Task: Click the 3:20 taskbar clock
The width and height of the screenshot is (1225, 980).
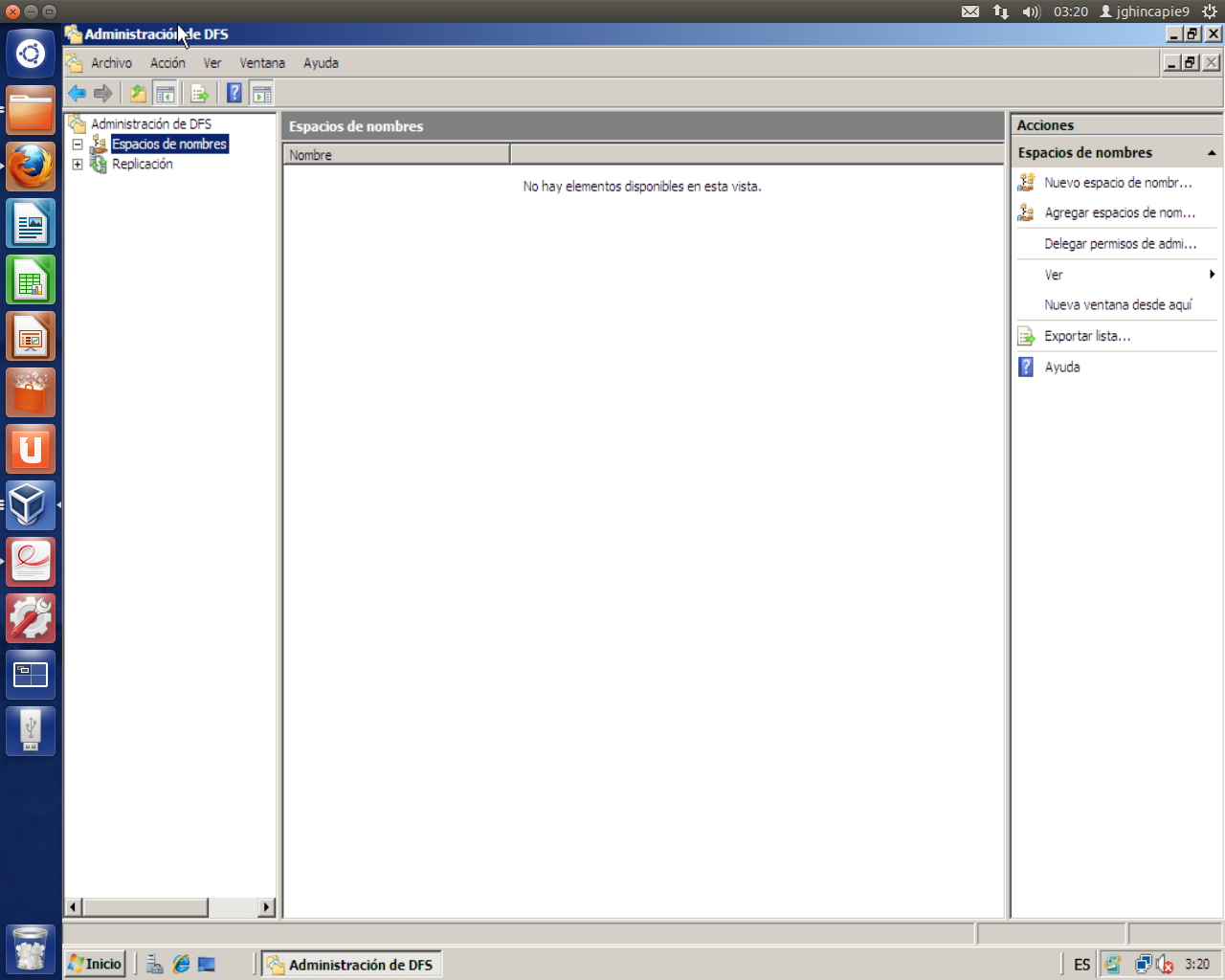Action: click(x=1197, y=965)
